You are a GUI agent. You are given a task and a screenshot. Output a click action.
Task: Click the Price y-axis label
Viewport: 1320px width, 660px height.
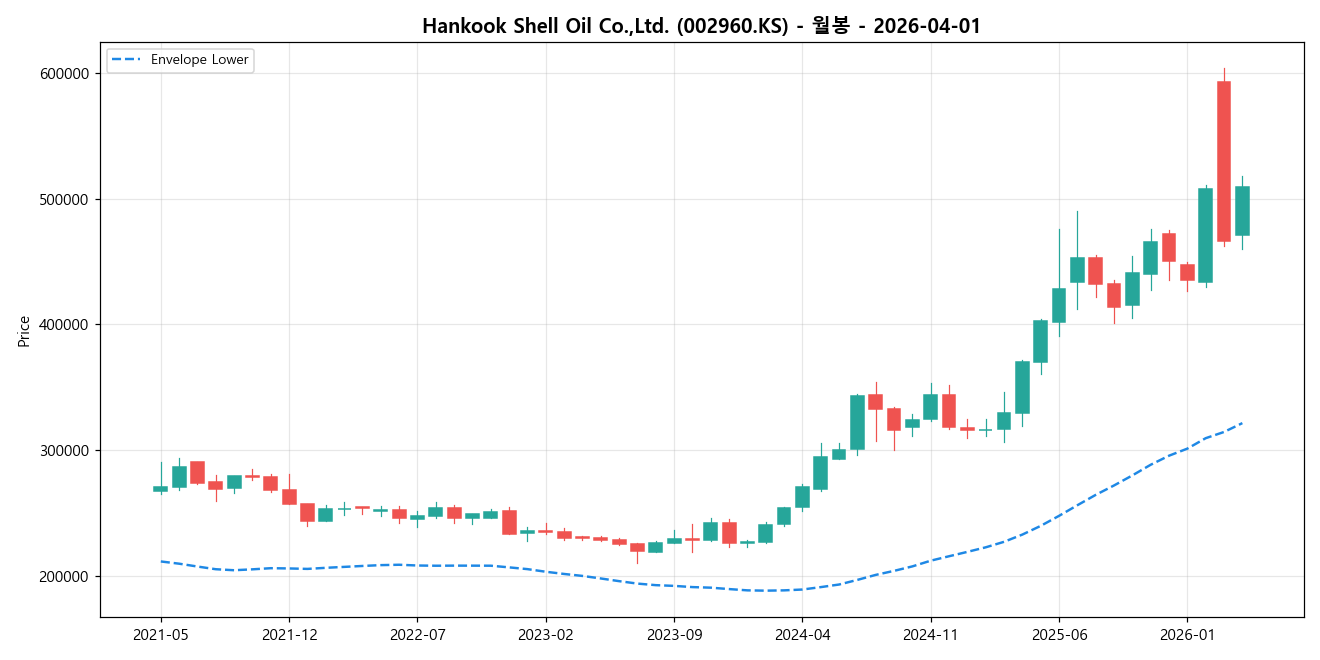(24, 330)
